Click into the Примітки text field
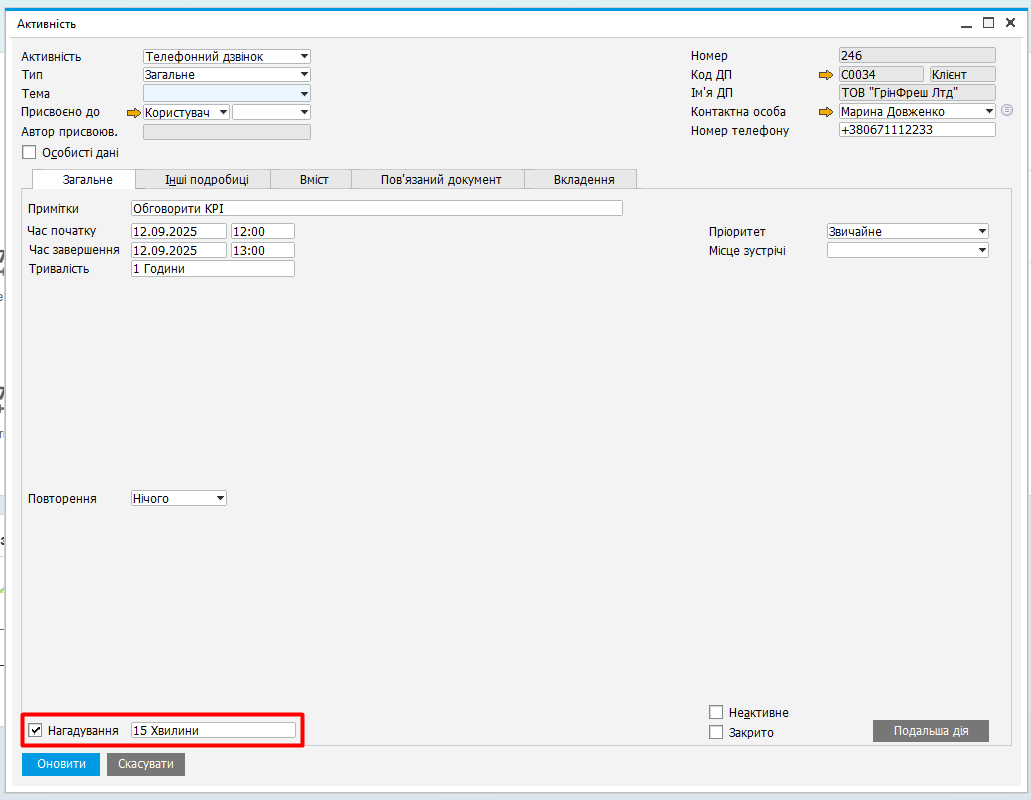The width and height of the screenshot is (1031, 800). click(x=376, y=208)
